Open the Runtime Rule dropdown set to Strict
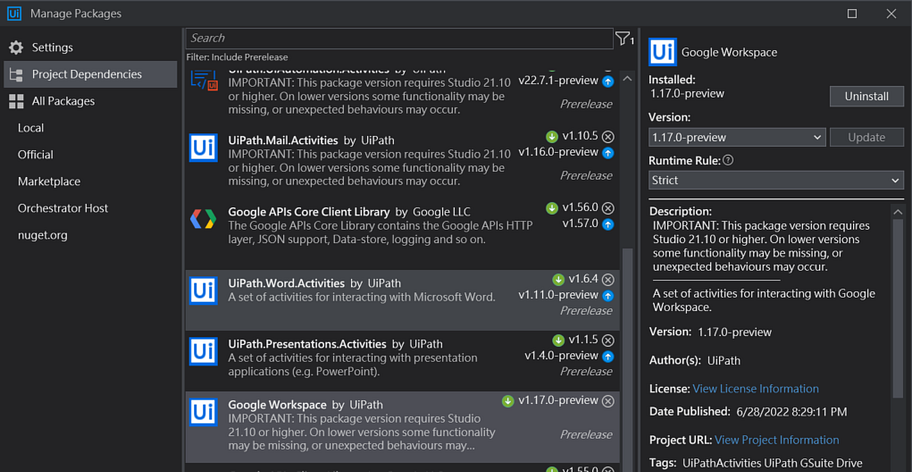The image size is (912, 472). (776, 180)
